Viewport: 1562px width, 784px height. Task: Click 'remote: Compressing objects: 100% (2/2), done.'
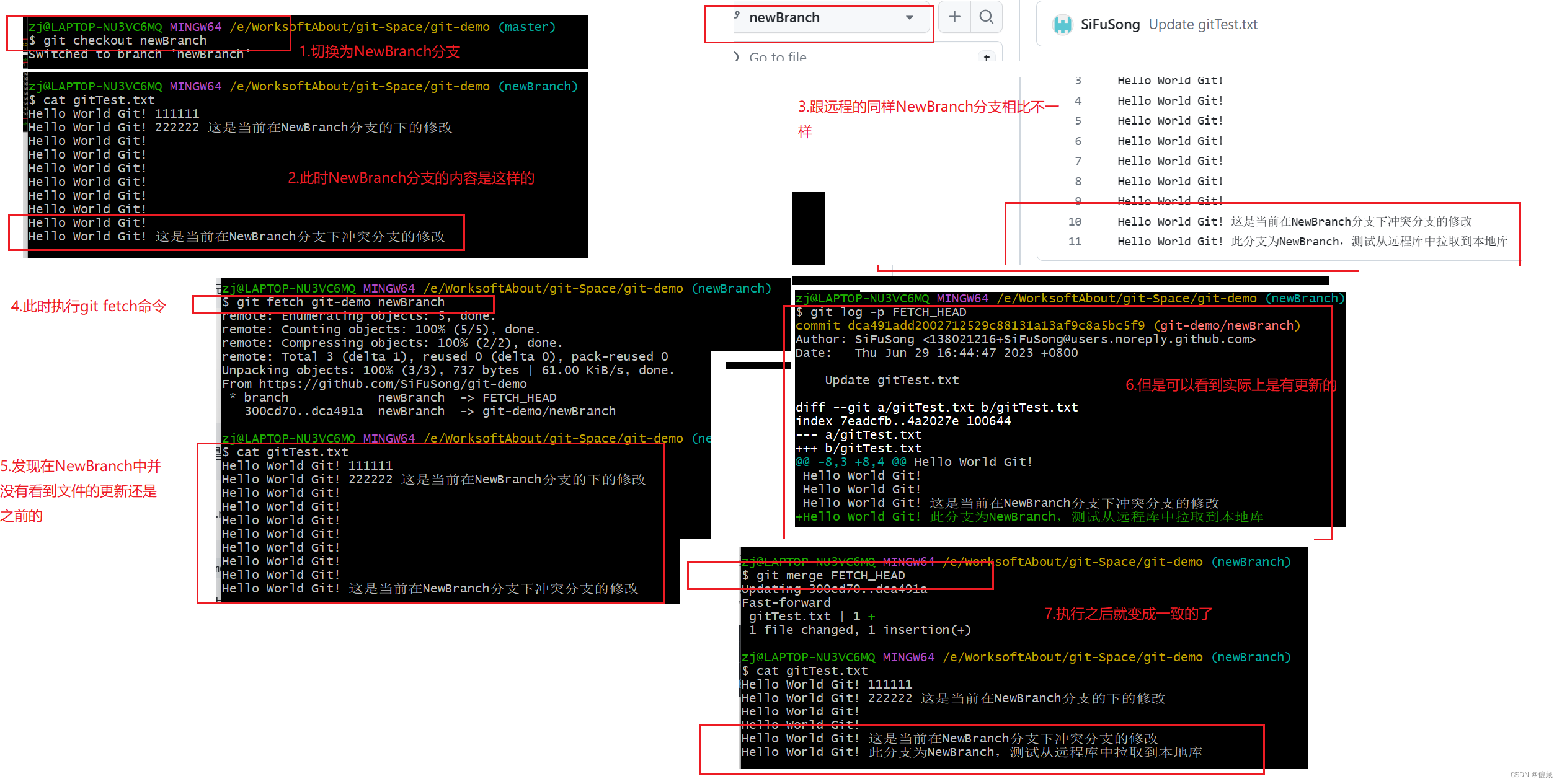393,343
